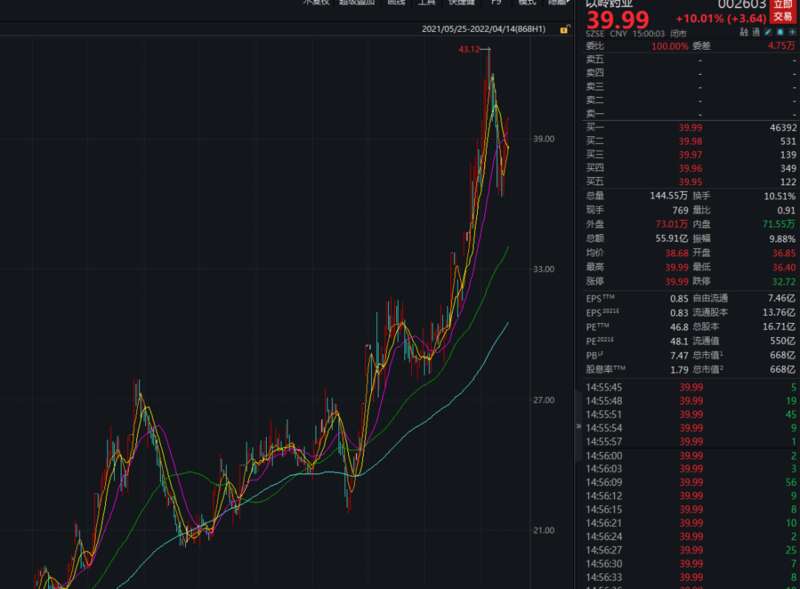Image resolution: width=800 pixels, height=589 pixels.
Task: Click the lock icon beside the date range
Action: (x=564, y=30)
